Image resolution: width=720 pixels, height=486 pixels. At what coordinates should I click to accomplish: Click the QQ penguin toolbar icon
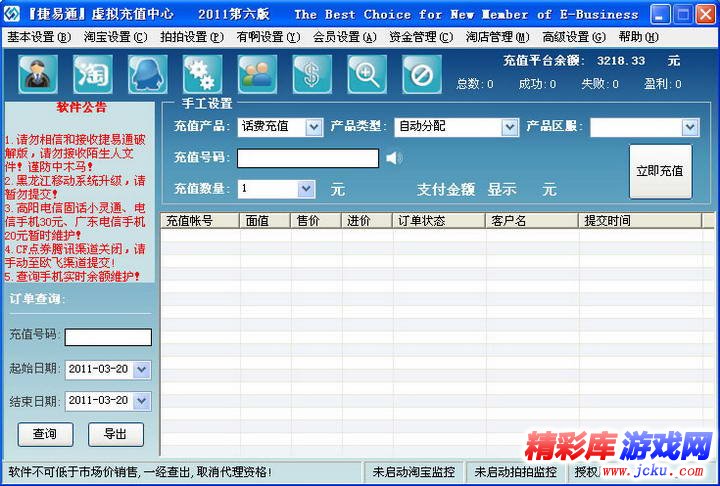pyautogui.click(x=148, y=74)
